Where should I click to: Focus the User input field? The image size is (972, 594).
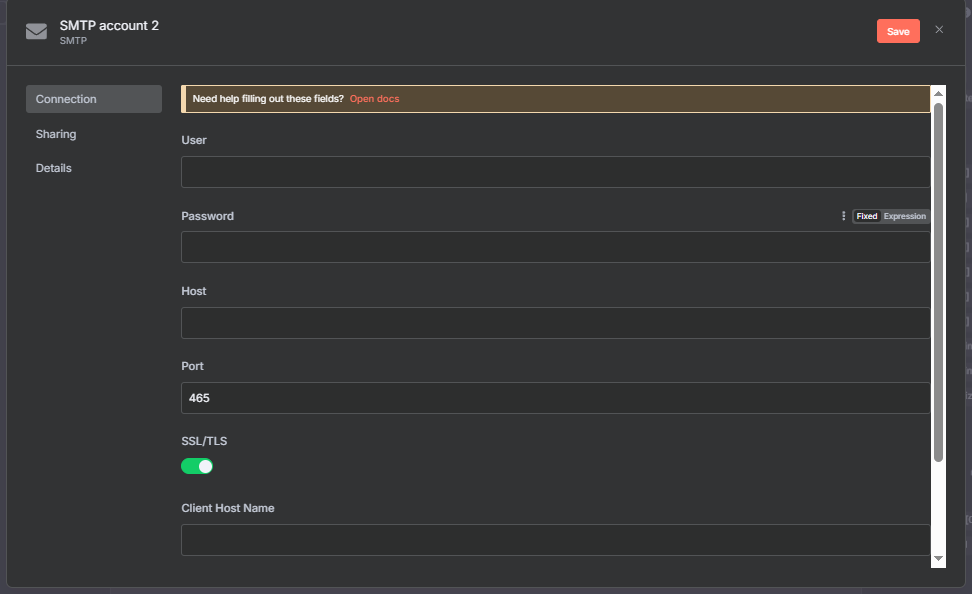tap(555, 172)
